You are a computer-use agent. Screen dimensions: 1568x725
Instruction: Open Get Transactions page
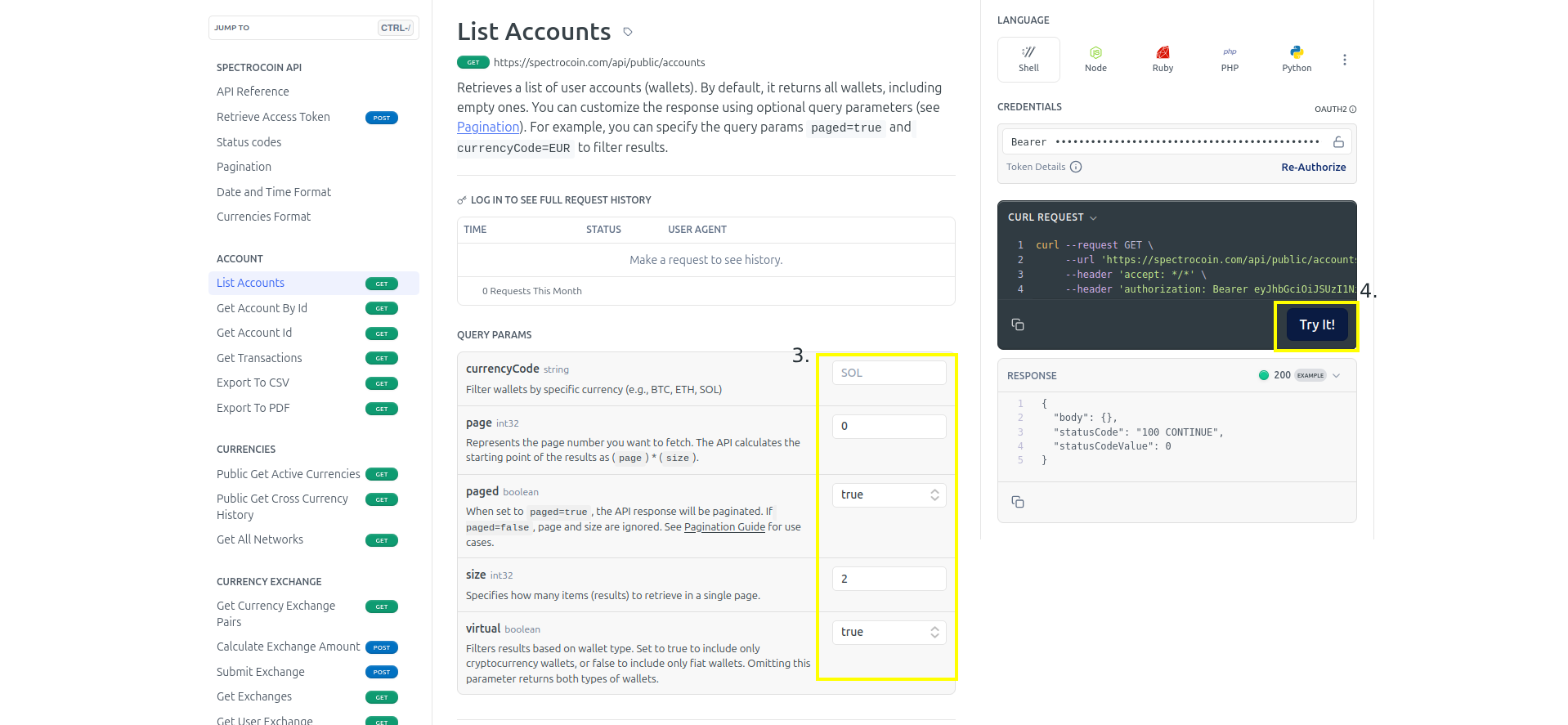click(x=307, y=358)
